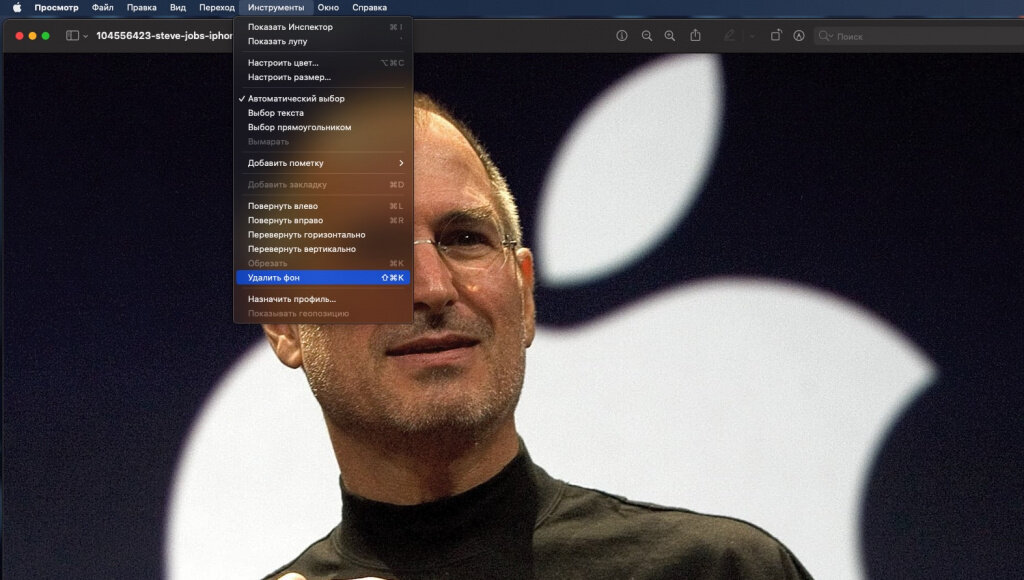Click the rotate icon in toolbar
Viewport: 1024px width, 580px height.
tap(776, 35)
